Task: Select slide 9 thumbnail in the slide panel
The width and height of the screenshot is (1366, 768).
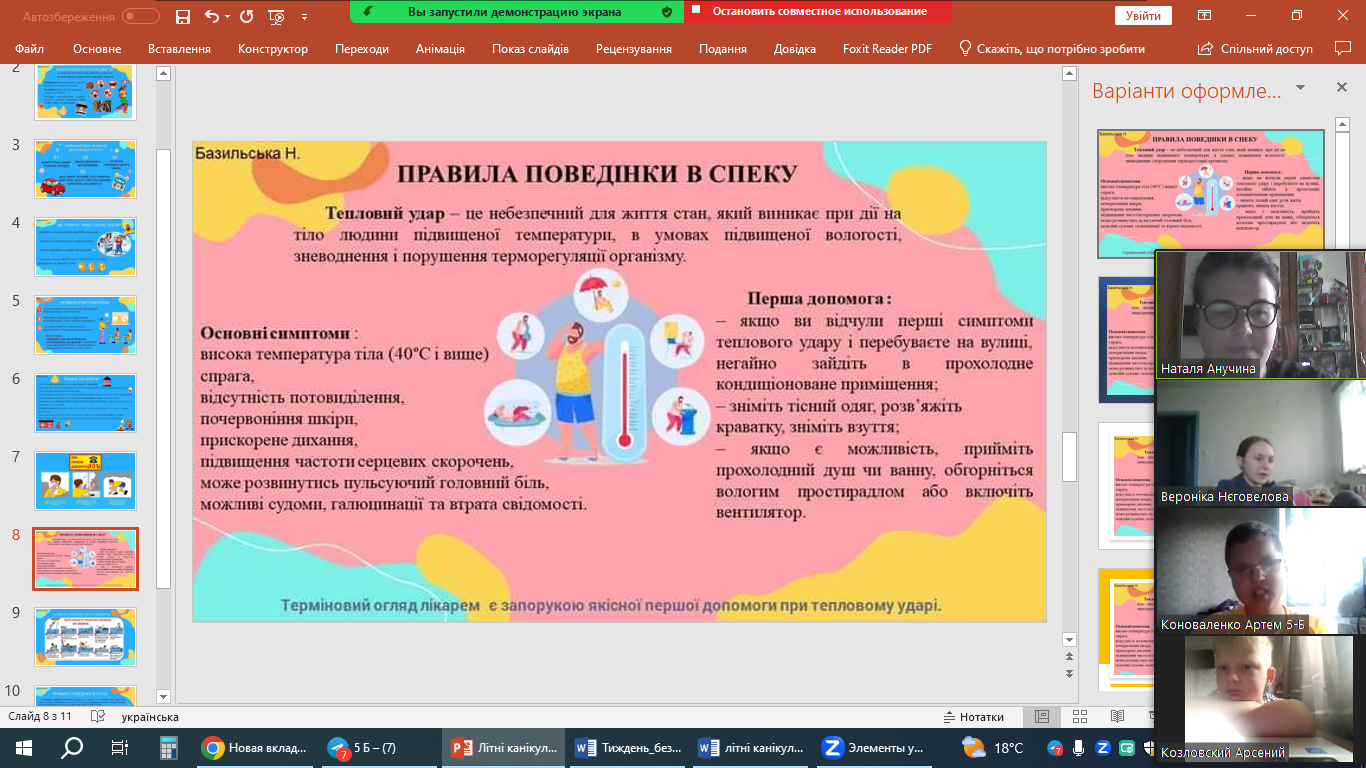Action: [85, 636]
